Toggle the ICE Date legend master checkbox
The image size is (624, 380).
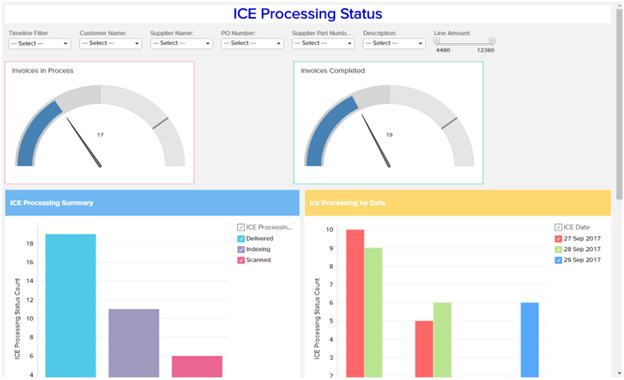coord(558,227)
